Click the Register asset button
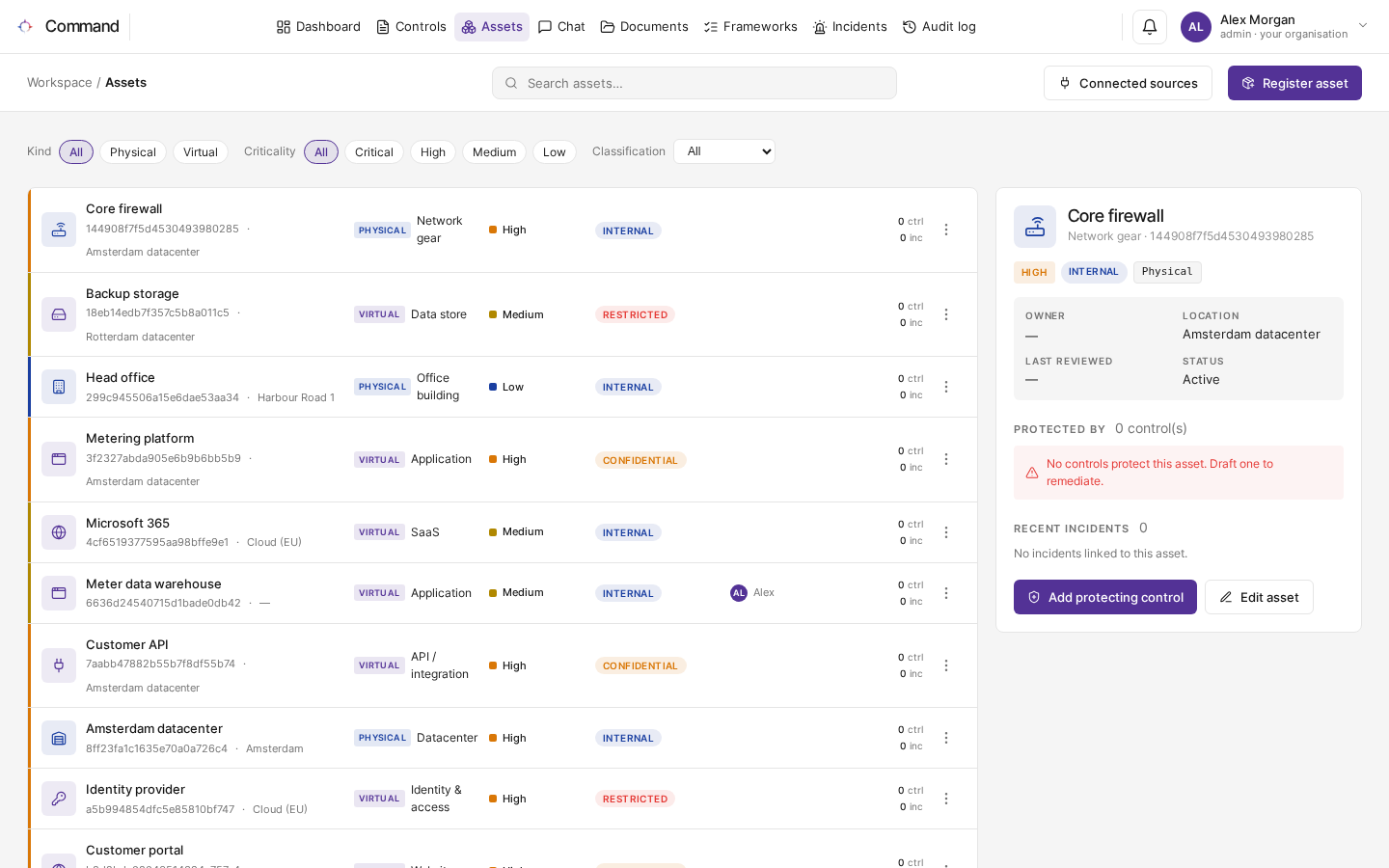Viewport: 1389px width, 868px height. click(1294, 83)
